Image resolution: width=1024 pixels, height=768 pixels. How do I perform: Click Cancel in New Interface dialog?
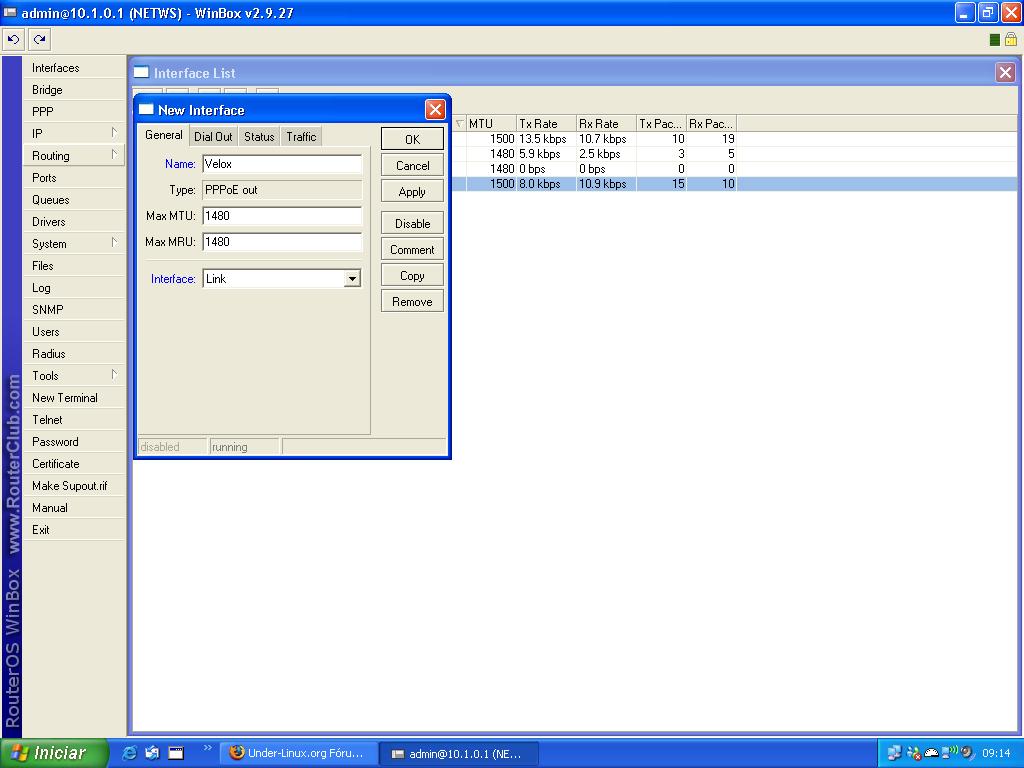412,165
